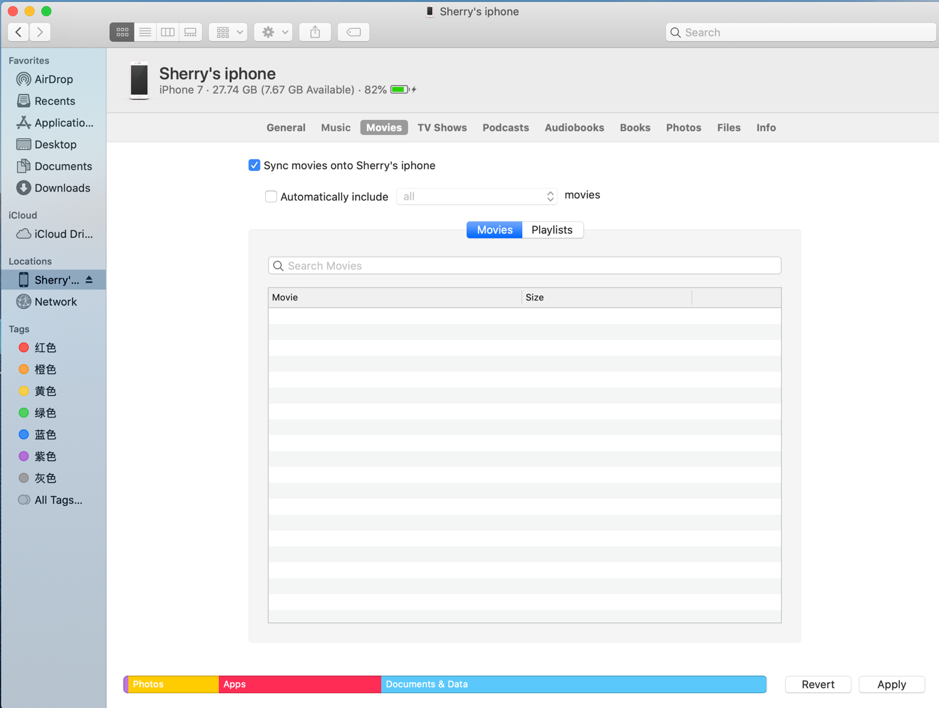
Task: Switch to gallery view in toolbar
Action: pyautogui.click(x=190, y=32)
